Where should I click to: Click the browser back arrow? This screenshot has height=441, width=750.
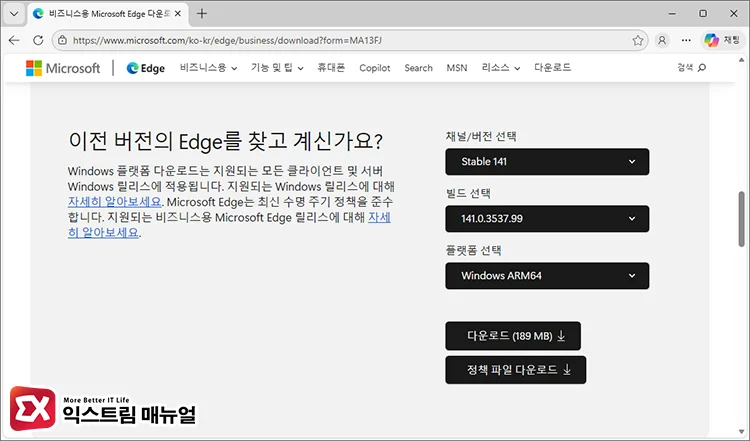point(14,40)
